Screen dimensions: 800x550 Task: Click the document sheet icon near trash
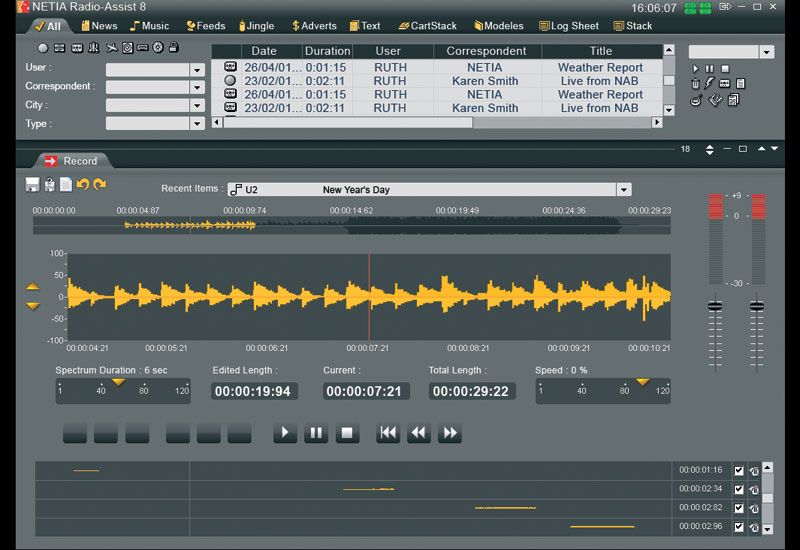741,84
